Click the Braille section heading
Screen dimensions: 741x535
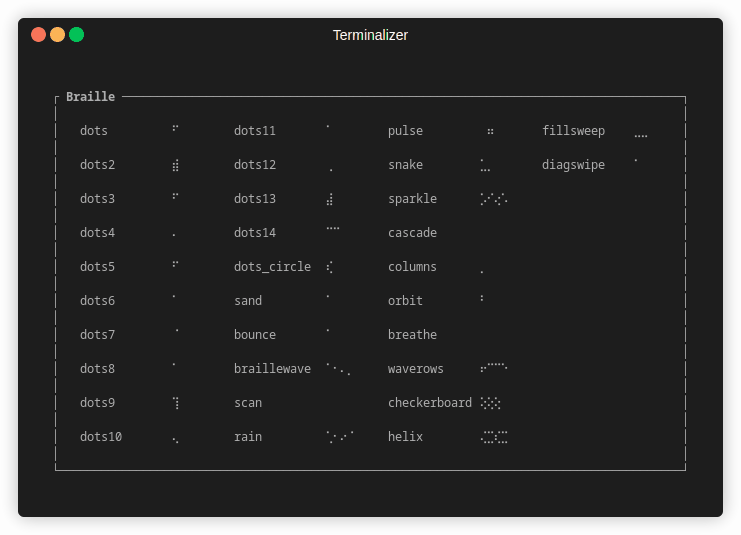90,97
